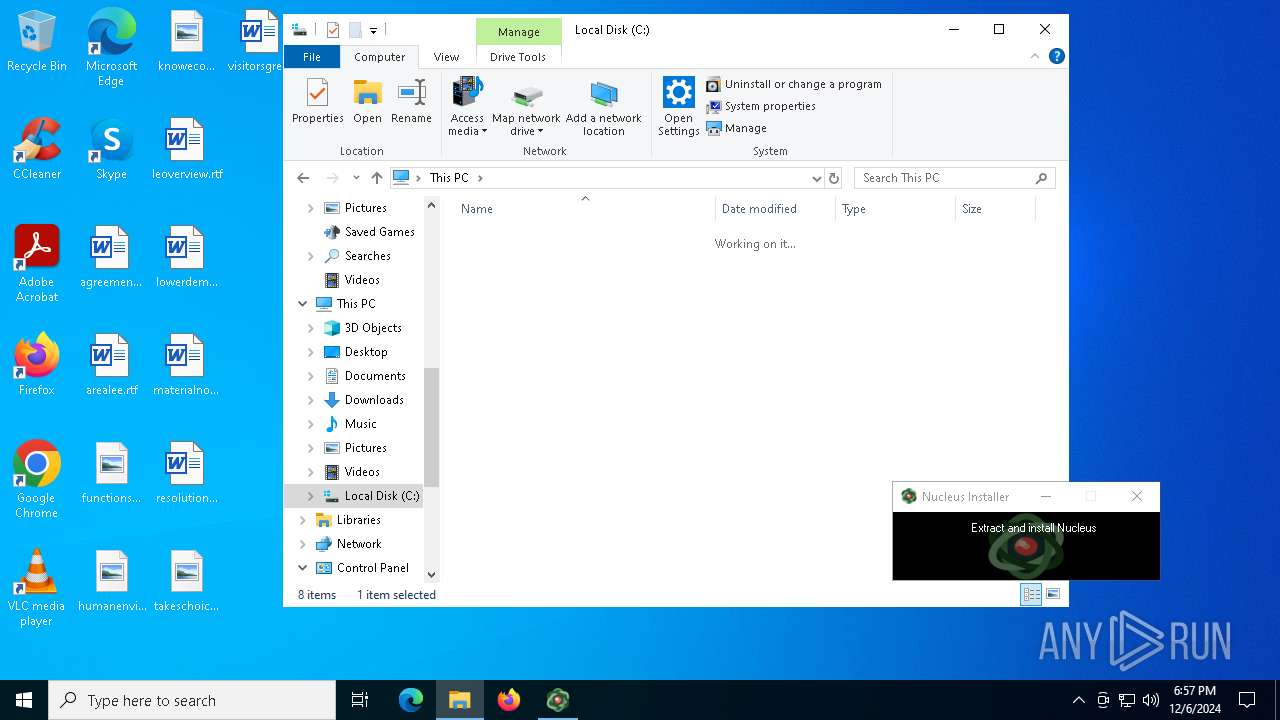The image size is (1280, 720).
Task: Open Settings from the ribbon gear
Action: pyautogui.click(x=678, y=107)
